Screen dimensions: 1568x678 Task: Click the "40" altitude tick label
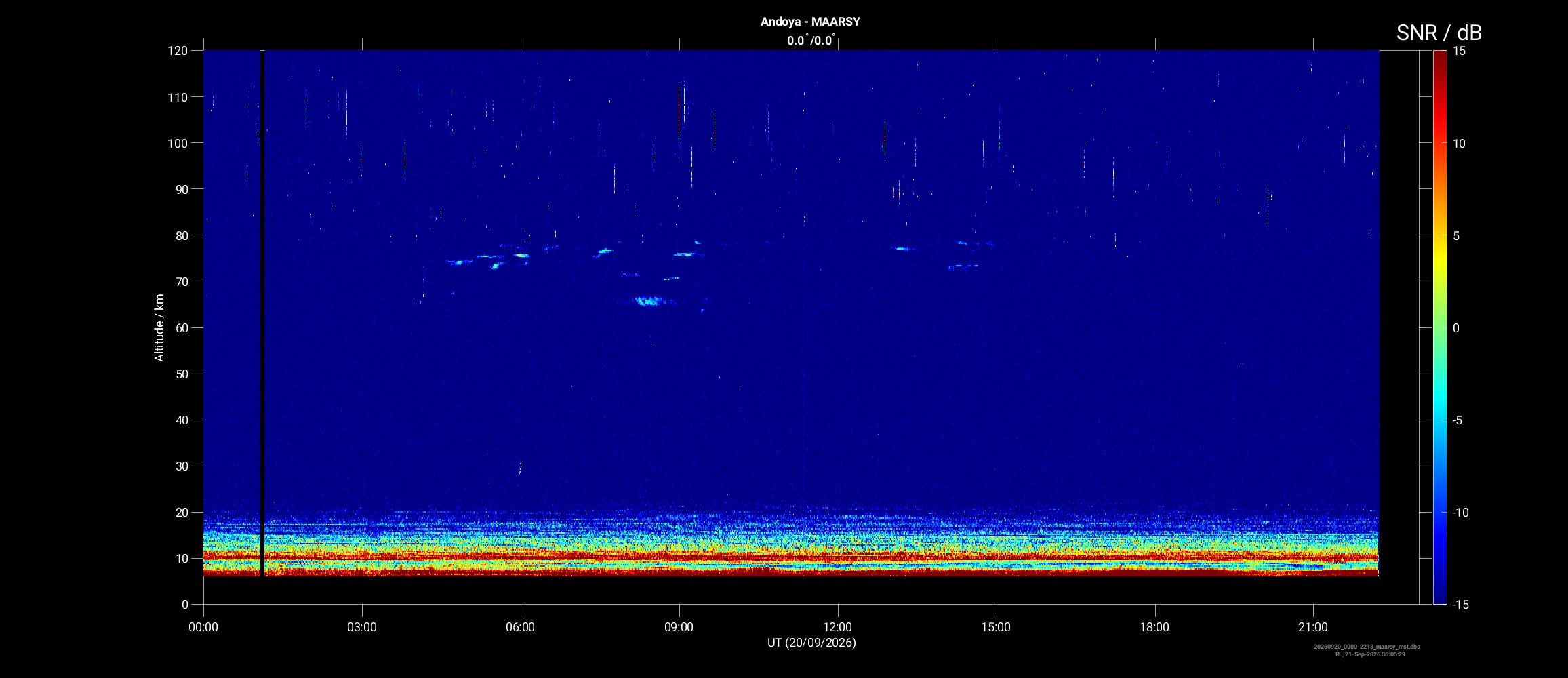(x=181, y=420)
